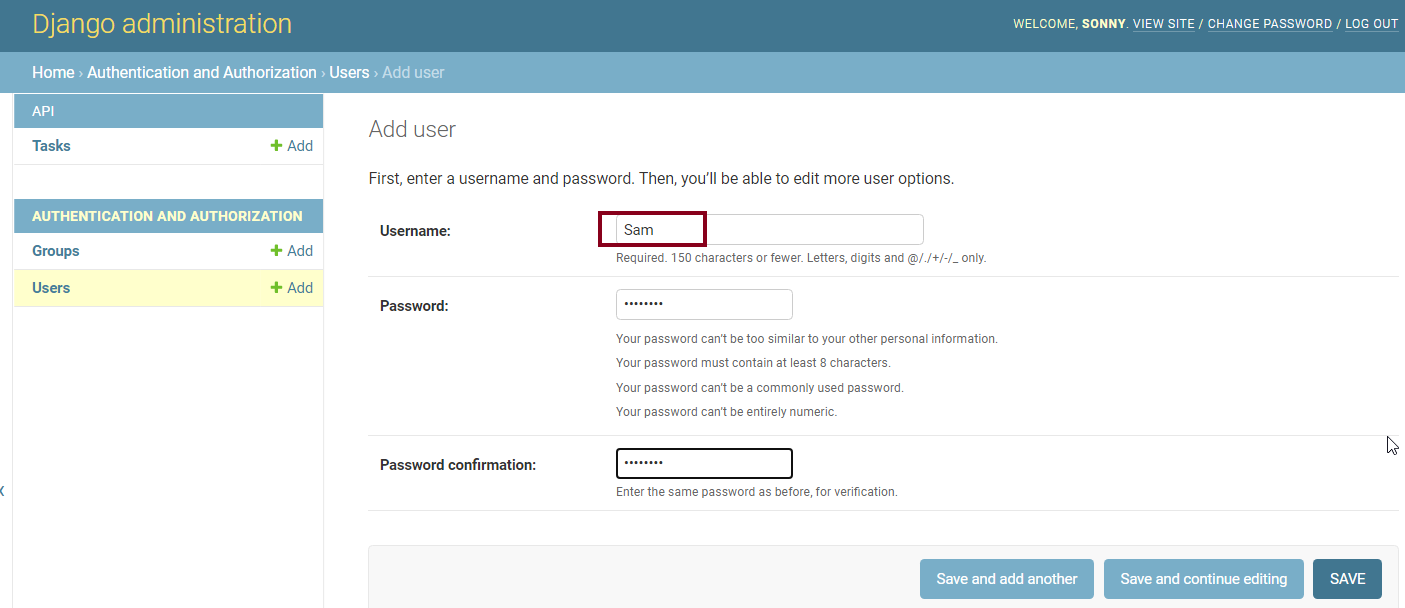Click the SAVE button
This screenshot has height=608, width=1405.
pos(1347,579)
